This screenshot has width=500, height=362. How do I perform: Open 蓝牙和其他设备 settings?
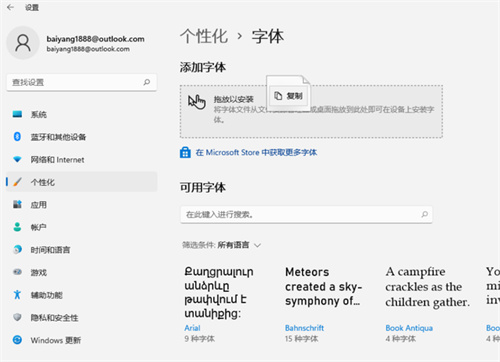[x=82, y=137]
